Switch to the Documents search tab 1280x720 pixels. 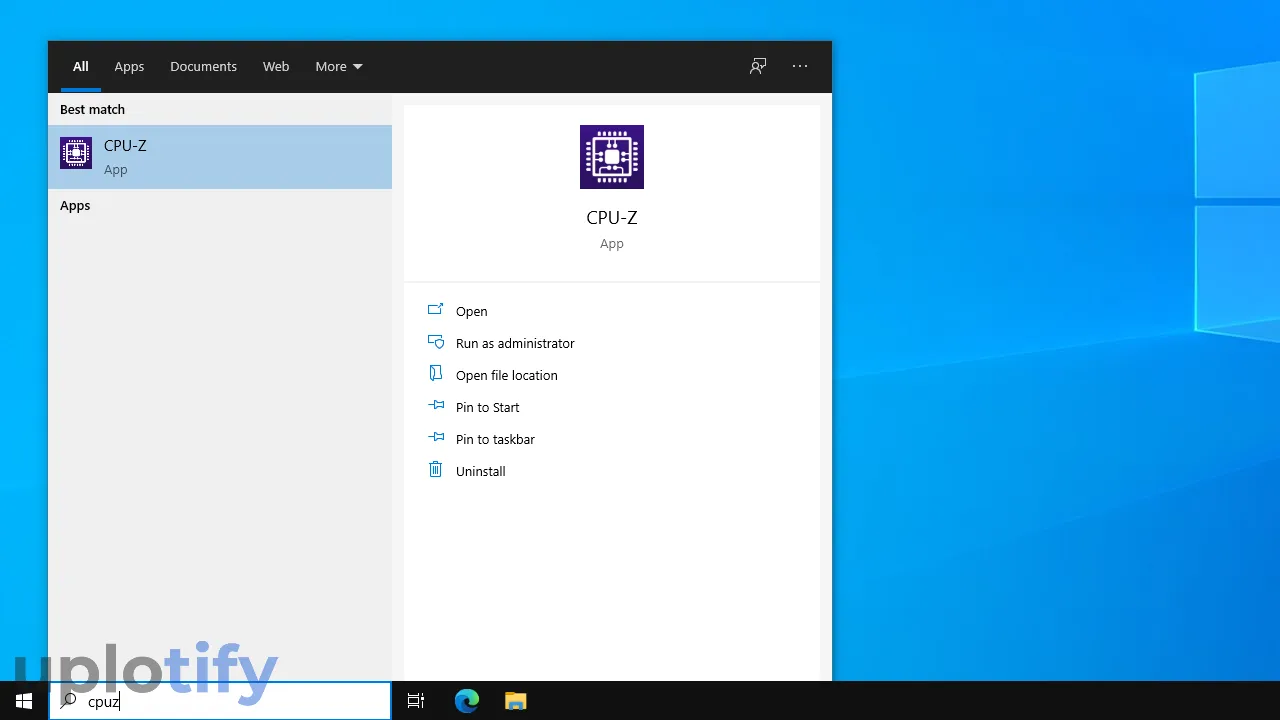click(203, 66)
